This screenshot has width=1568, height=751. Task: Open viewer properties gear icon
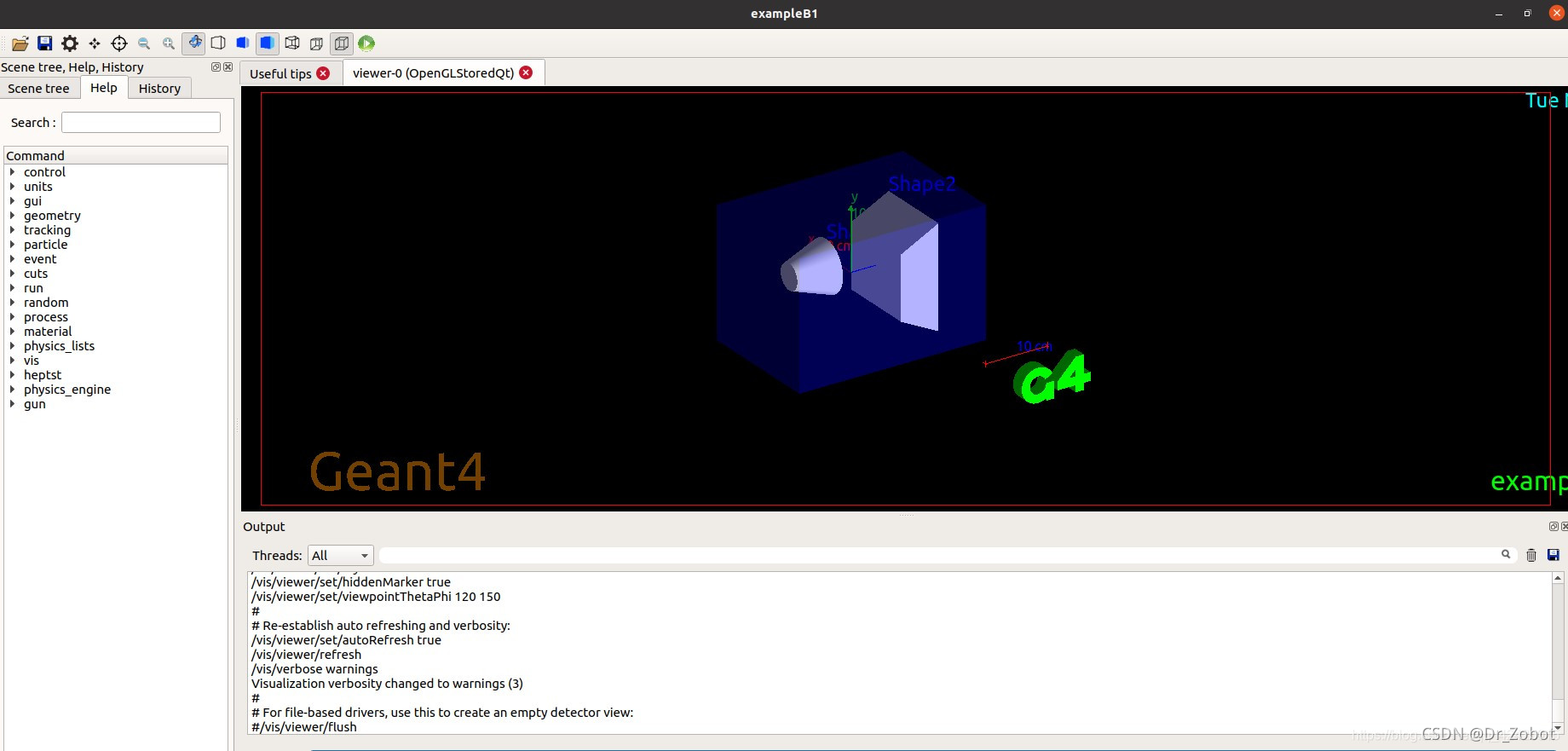[70, 43]
